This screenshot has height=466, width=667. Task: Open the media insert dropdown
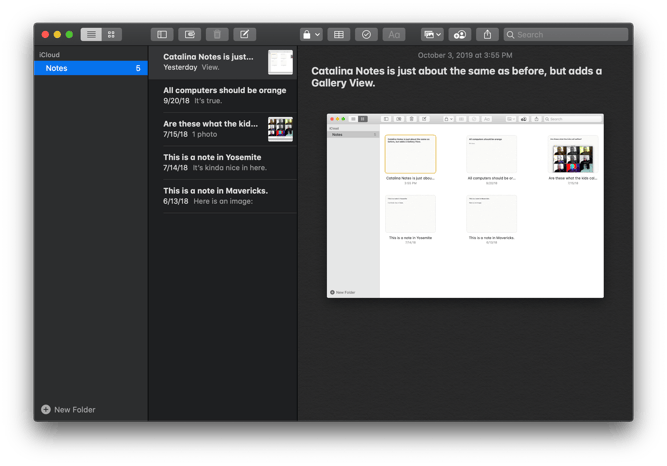[432, 34]
